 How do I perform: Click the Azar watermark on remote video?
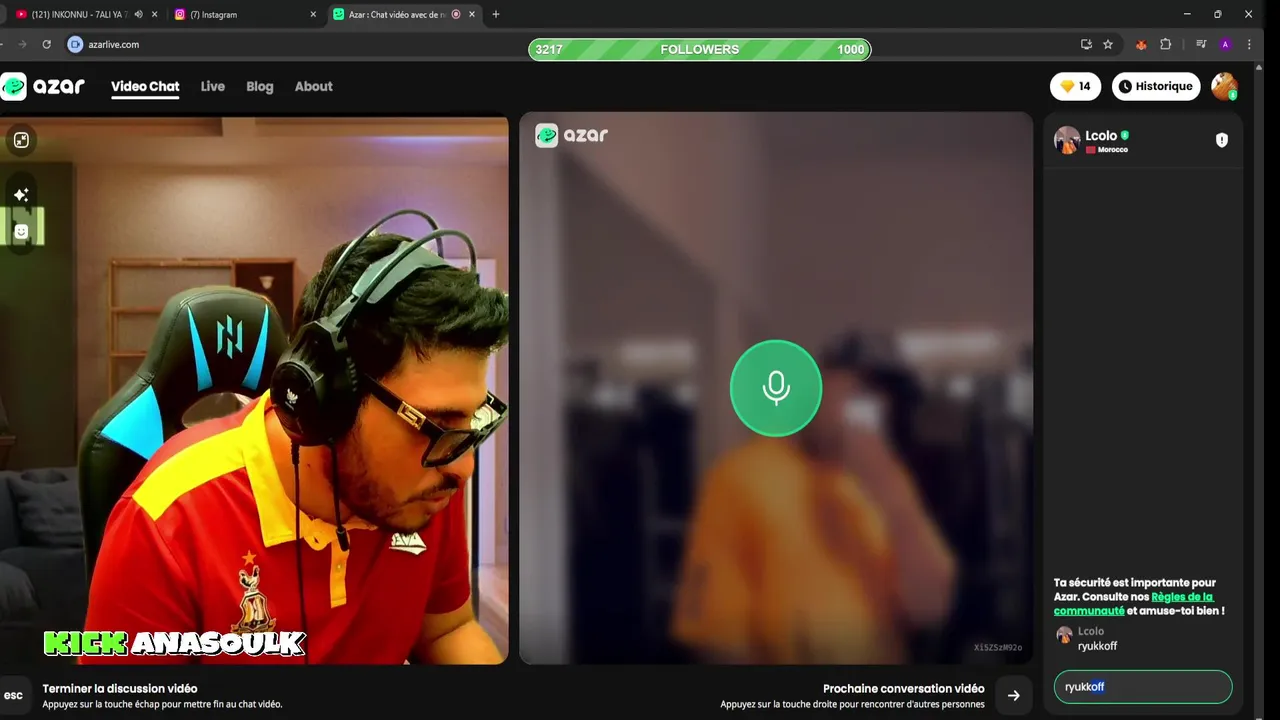(572, 135)
